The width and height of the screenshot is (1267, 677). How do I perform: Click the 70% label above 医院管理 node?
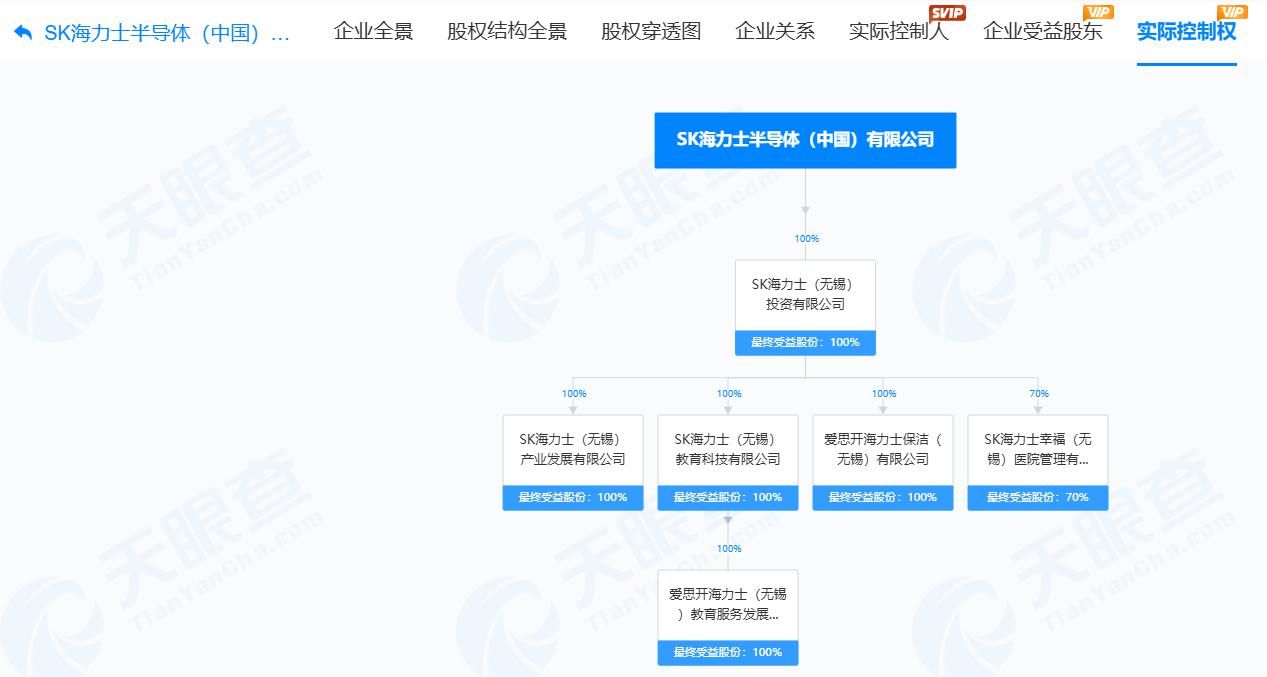pos(1039,394)
